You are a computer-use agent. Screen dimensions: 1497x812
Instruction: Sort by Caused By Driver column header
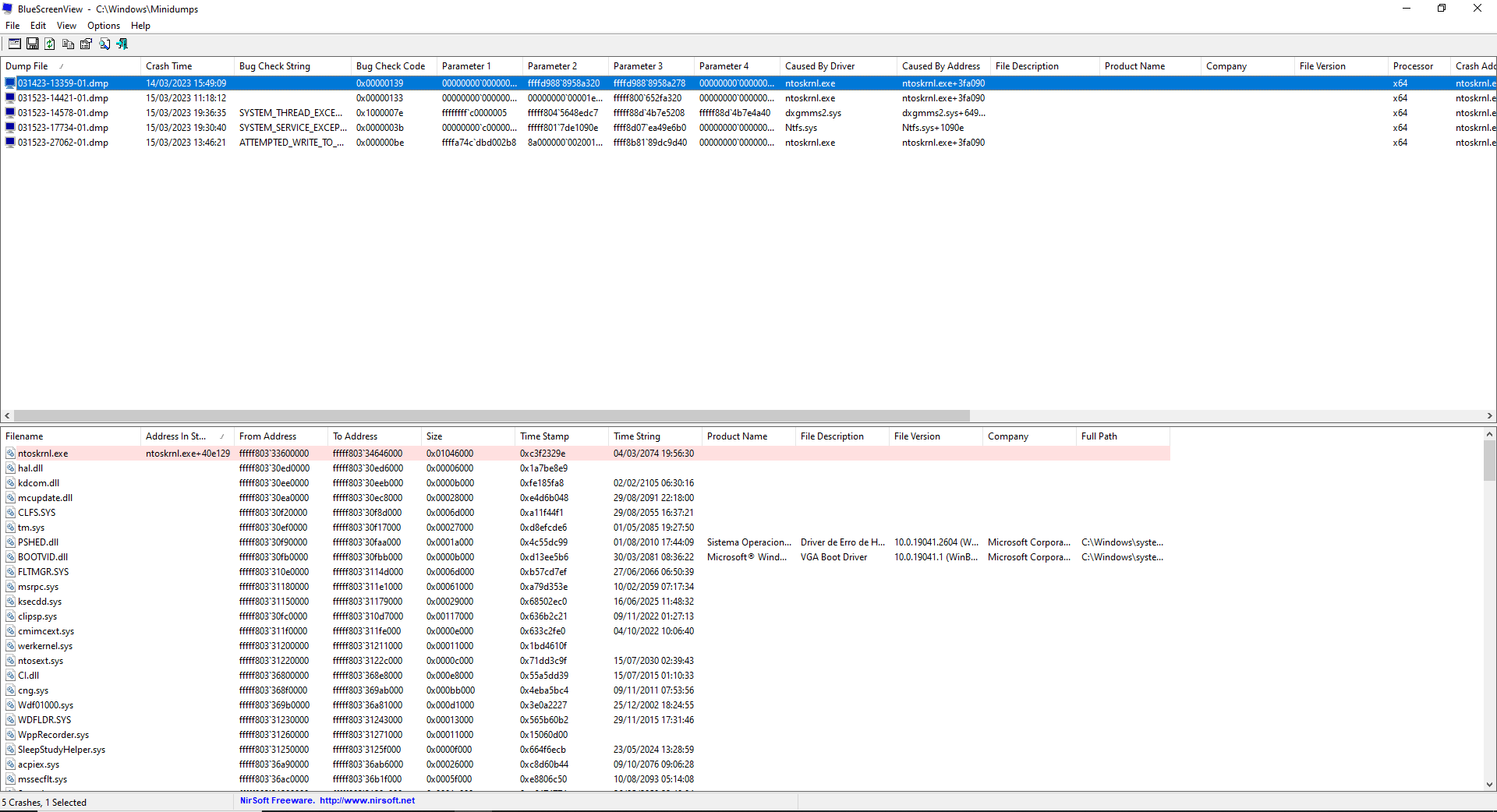point(838,66)
